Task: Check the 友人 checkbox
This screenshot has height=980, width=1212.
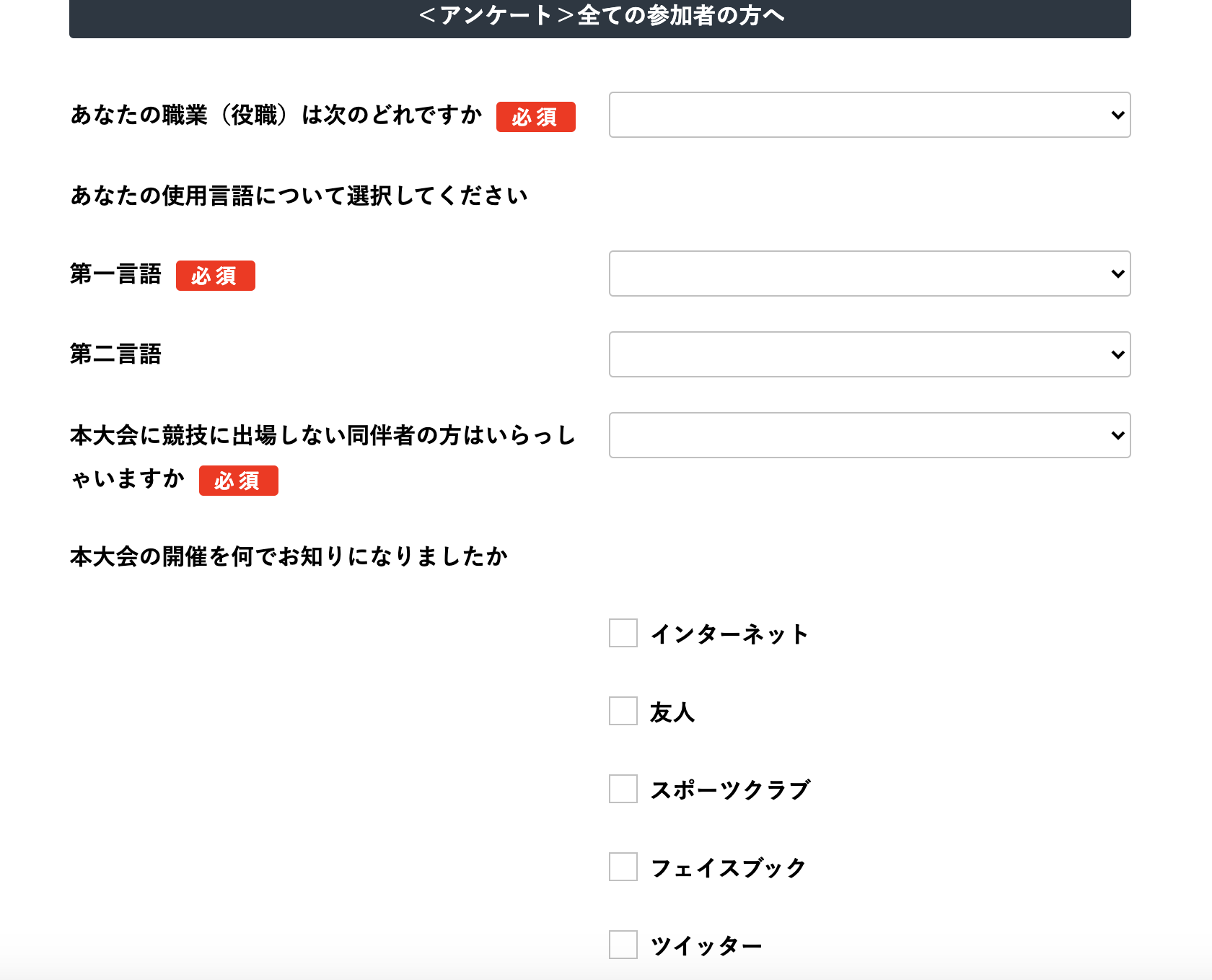Action: [623, 711]
